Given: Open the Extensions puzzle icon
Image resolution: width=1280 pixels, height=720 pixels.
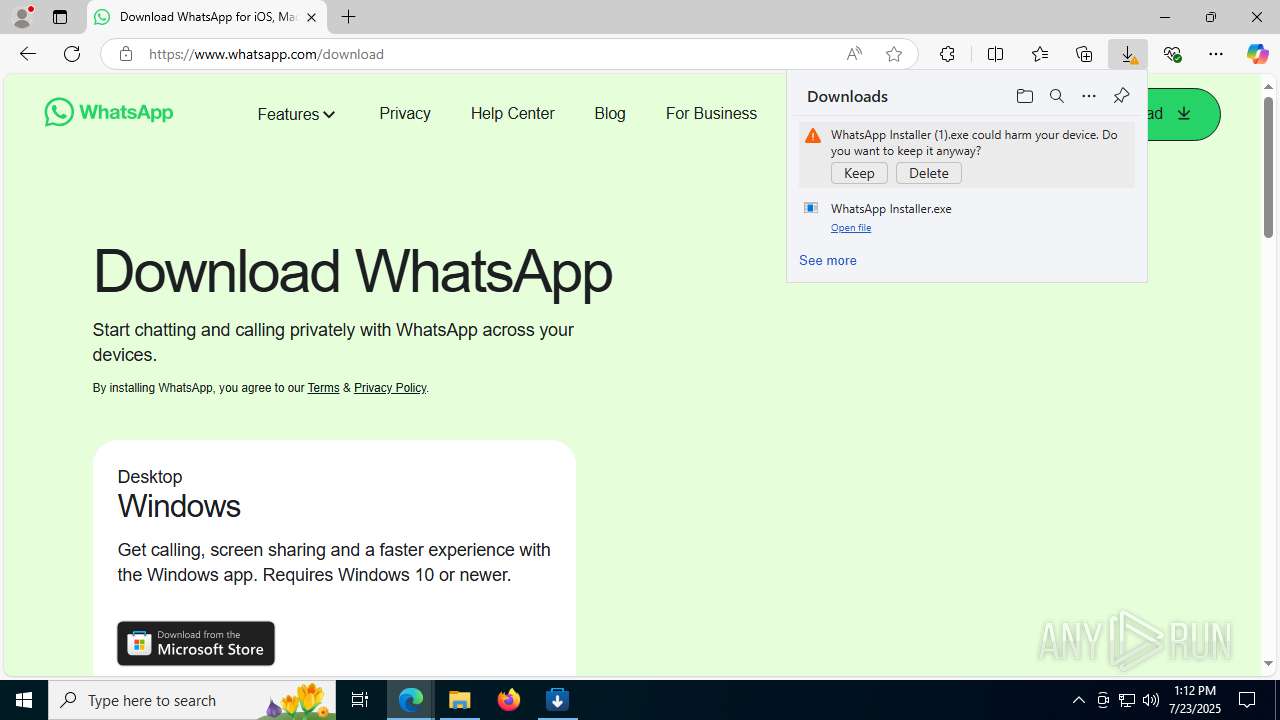Looking at the screenshot, I should 947,54.
